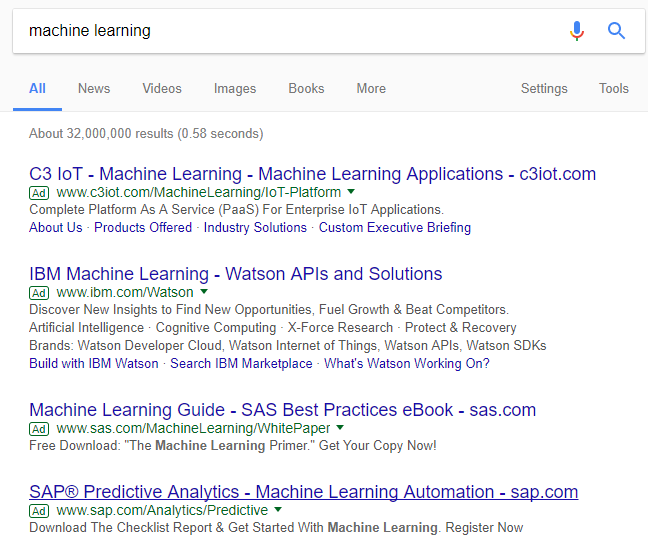Switch to the News tab

tap(94, 88)
